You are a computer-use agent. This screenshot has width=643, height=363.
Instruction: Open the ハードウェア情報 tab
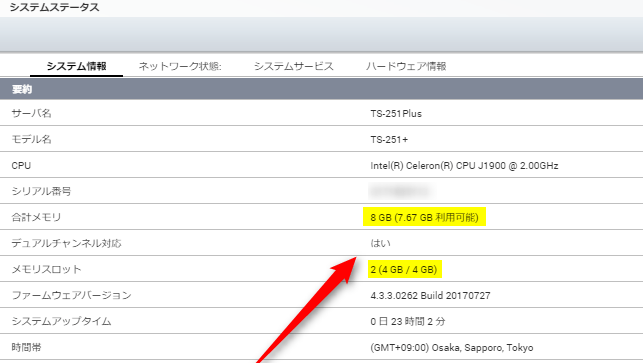[x=406, y=66]
